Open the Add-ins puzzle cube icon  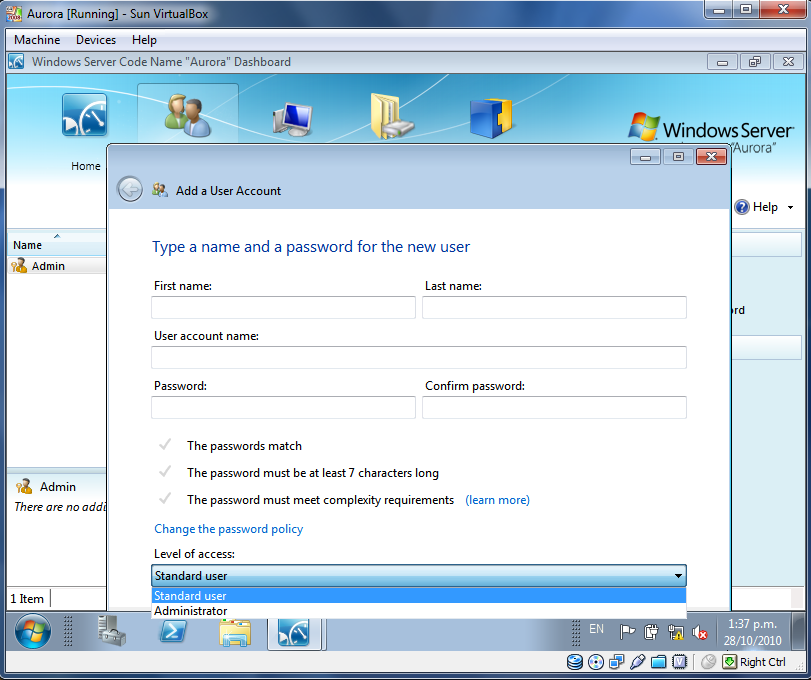[490, 118]
